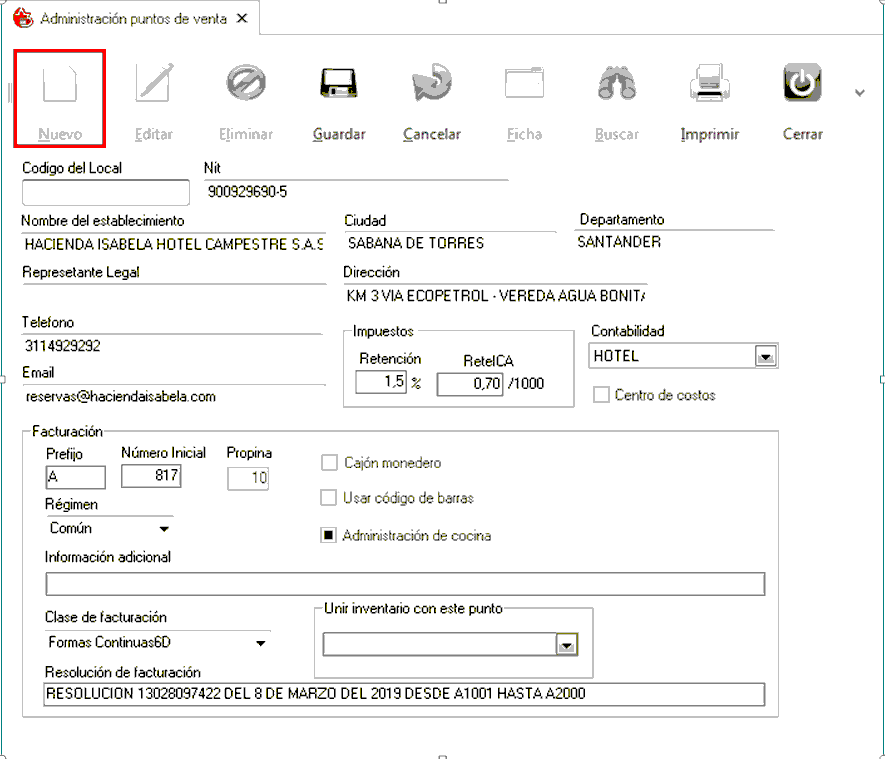Click the Editar pencil icon

154,85
